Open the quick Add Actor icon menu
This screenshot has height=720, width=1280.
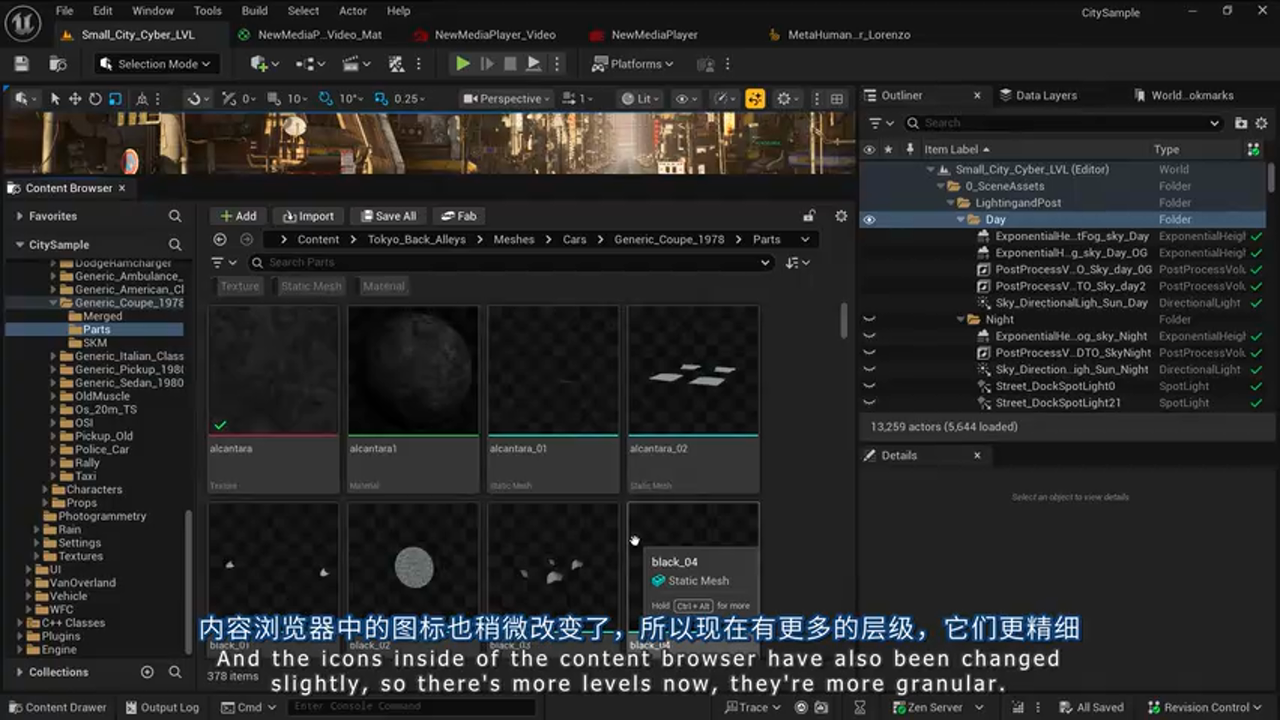(256, 62)
